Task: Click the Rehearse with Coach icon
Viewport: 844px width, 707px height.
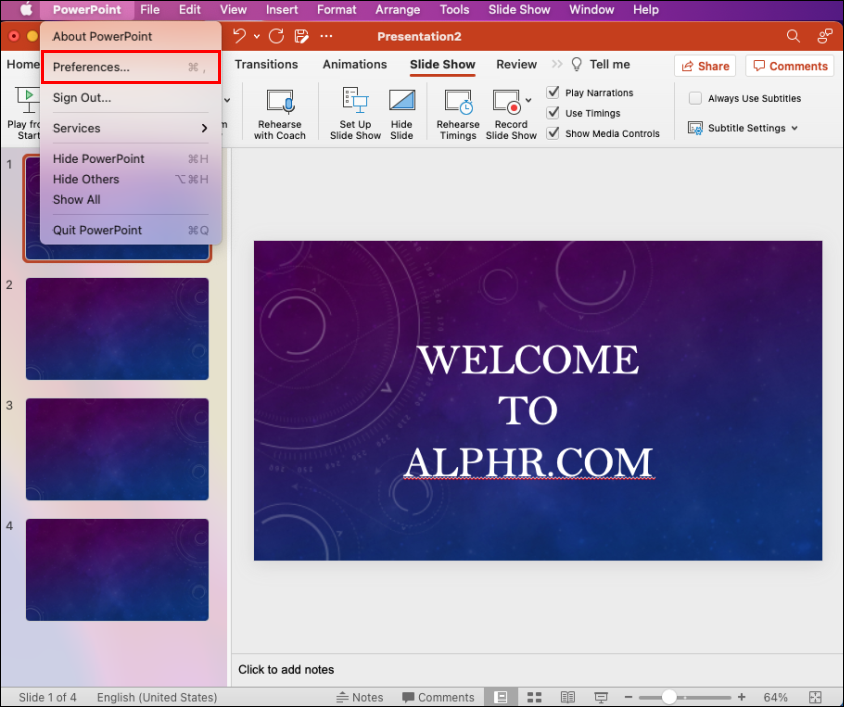Action: (x=279, y=101)
